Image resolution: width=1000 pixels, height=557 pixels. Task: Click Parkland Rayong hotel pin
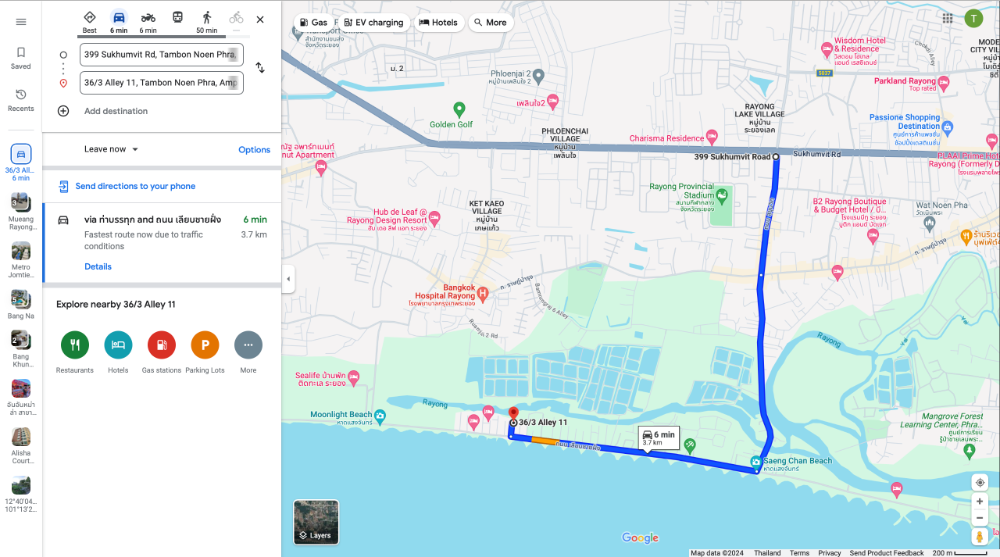[943, 82]
